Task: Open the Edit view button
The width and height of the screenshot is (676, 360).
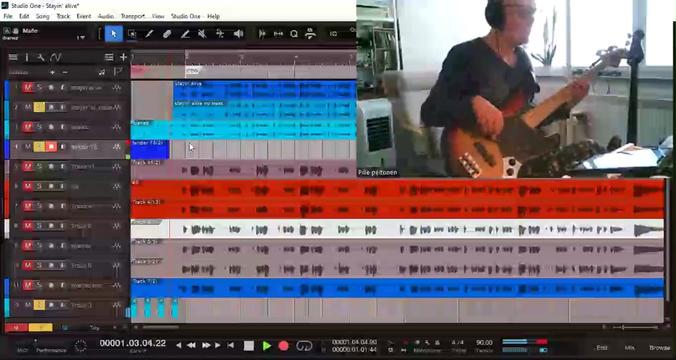Action: pos(602,347)
